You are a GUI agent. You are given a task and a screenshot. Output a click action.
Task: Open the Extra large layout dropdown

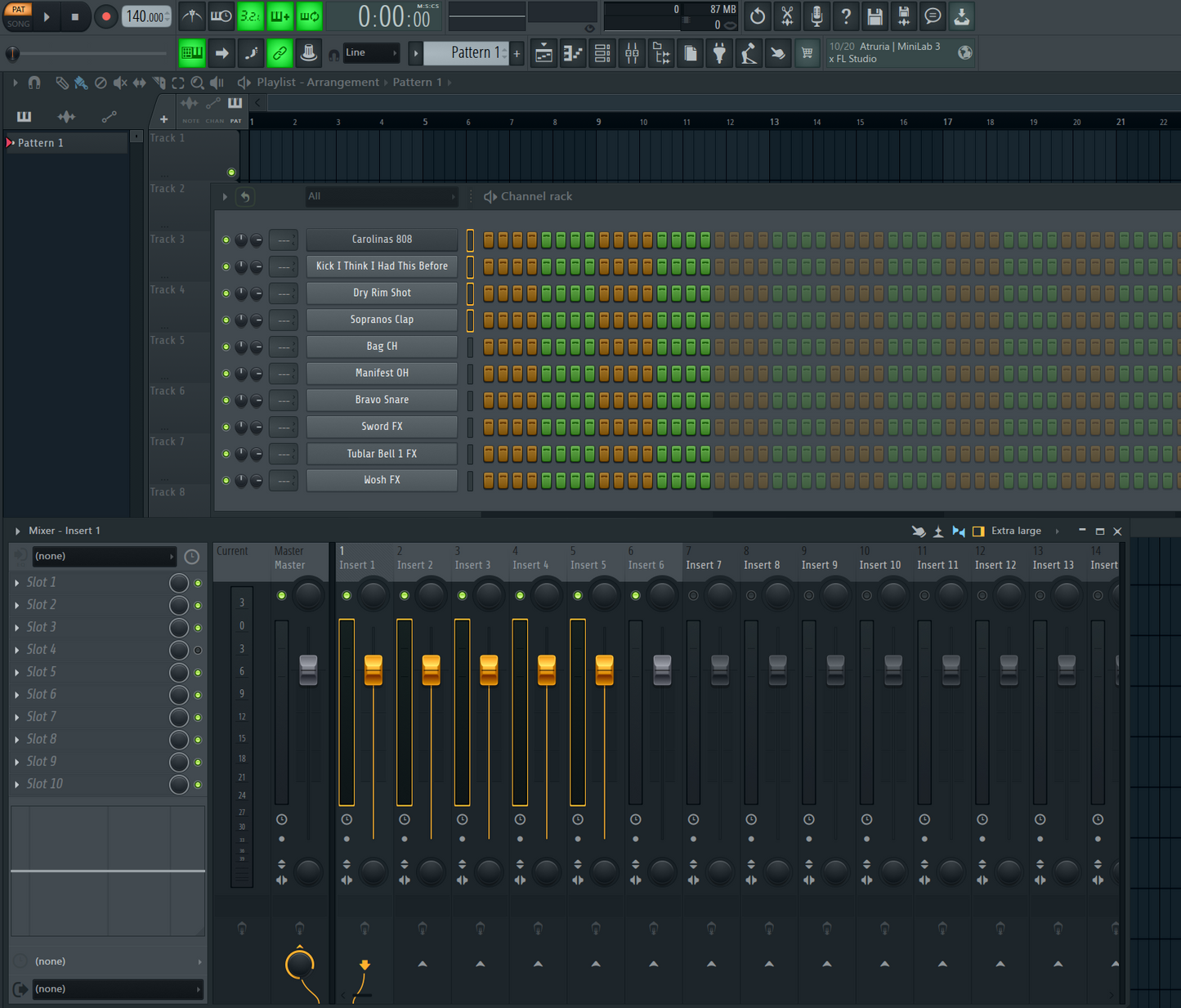[x=1024, y=531]
